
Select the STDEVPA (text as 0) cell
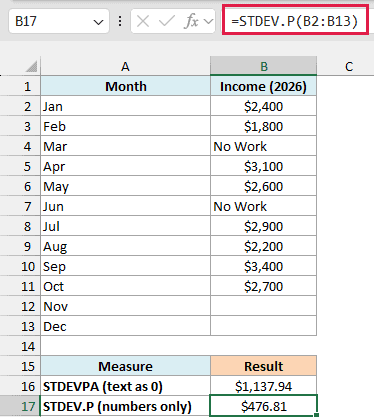(125, 386)
